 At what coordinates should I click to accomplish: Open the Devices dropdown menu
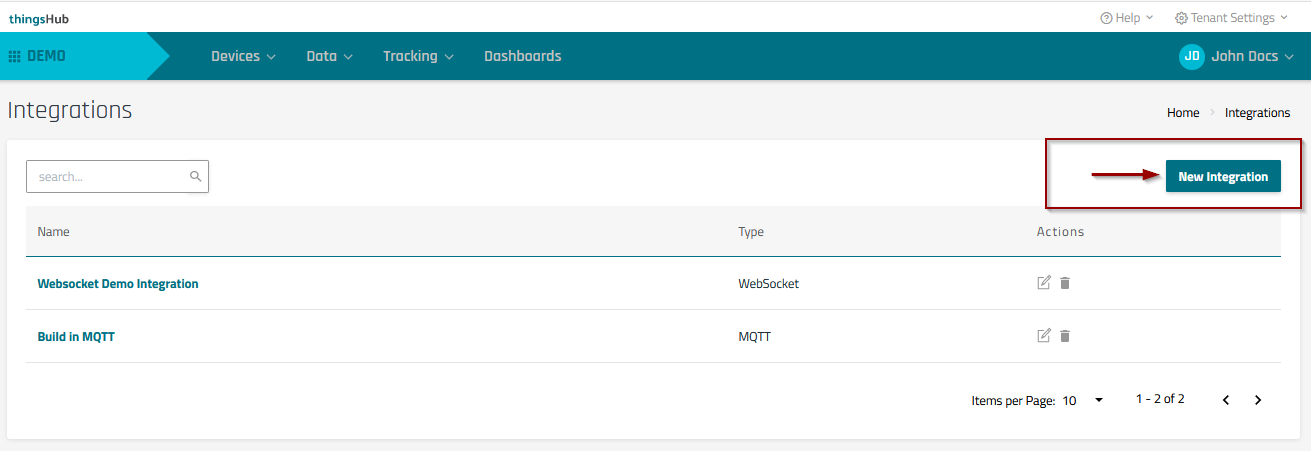(243, 57)
